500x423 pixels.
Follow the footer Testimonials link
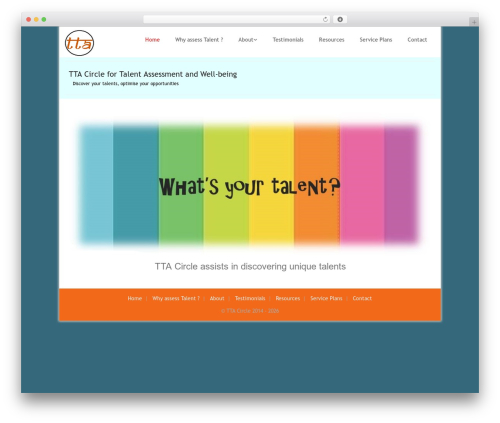(x=250, y=298)
